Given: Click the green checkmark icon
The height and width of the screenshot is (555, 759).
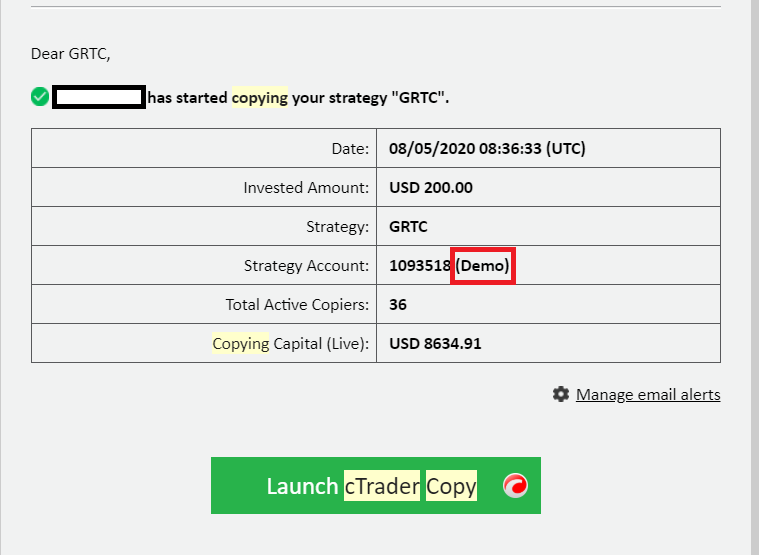Looking at the screenshot, I should coord(40,97).
